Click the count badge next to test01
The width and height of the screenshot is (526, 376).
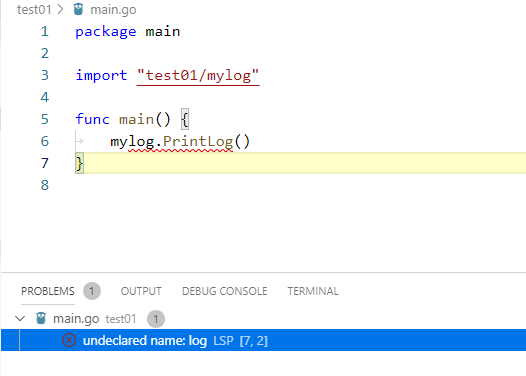pyautogui.click(x=156, y=319)
